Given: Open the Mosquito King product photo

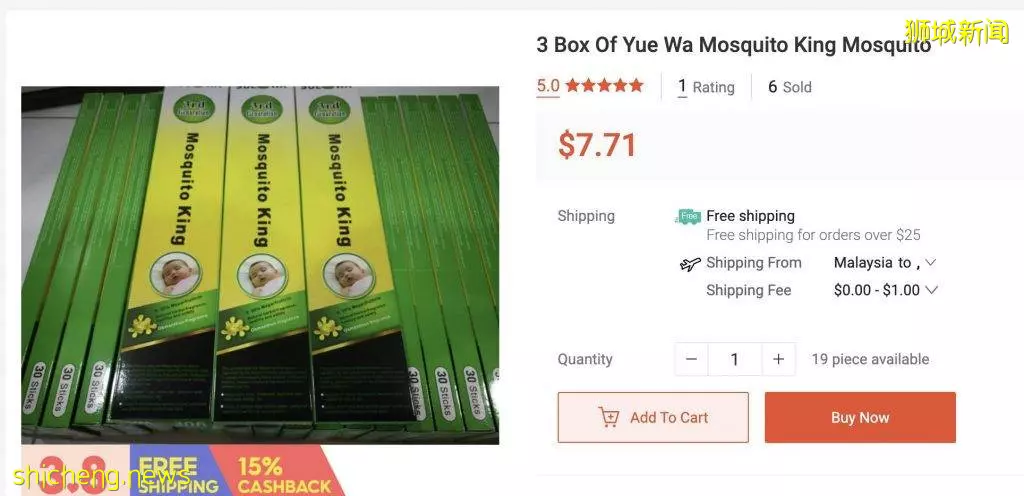Looking at the screenshot, I should tap(260, 265).
